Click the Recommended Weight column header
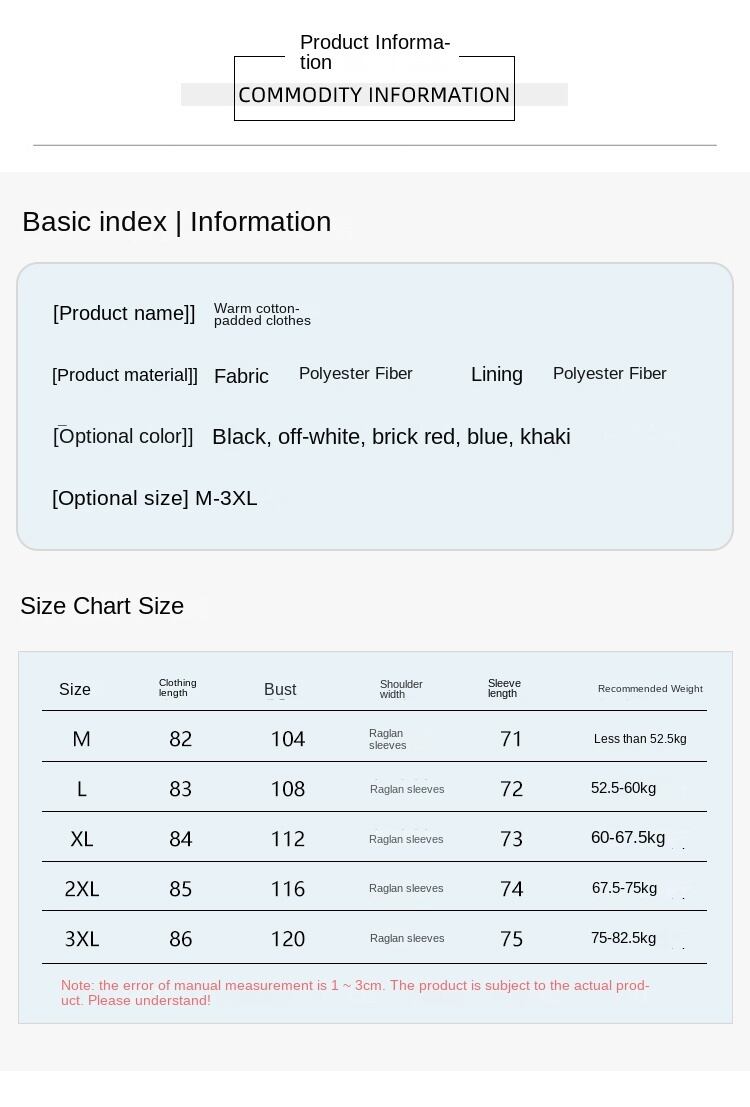The width and height of the screenshot is (750, 1107). (650, 689)
